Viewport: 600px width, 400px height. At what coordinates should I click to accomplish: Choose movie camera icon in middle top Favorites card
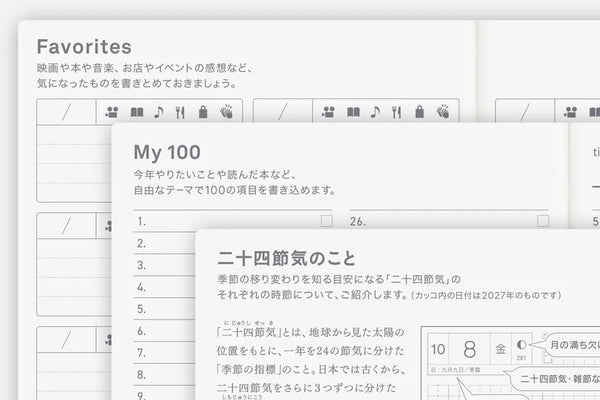point(328,112)
